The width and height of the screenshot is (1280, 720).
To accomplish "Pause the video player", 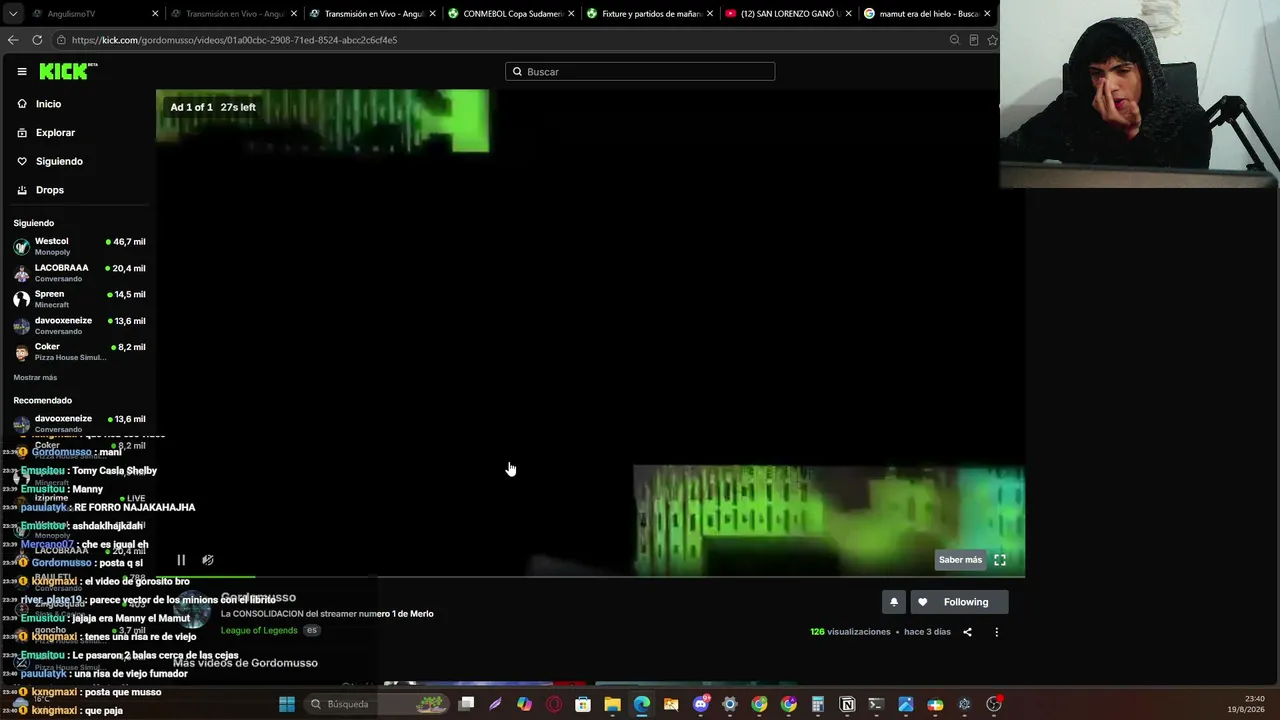I will (x=181, y=560).
